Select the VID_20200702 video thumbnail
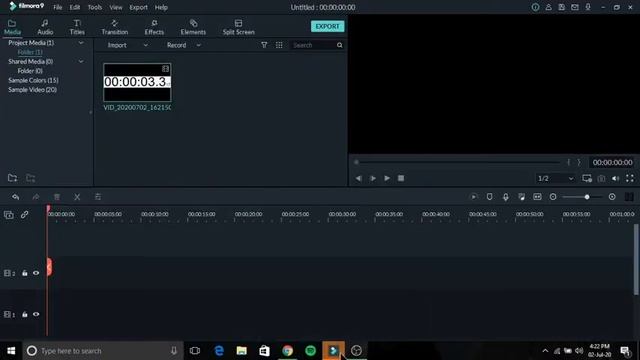 pyautogui.click(x=137, y=82)
